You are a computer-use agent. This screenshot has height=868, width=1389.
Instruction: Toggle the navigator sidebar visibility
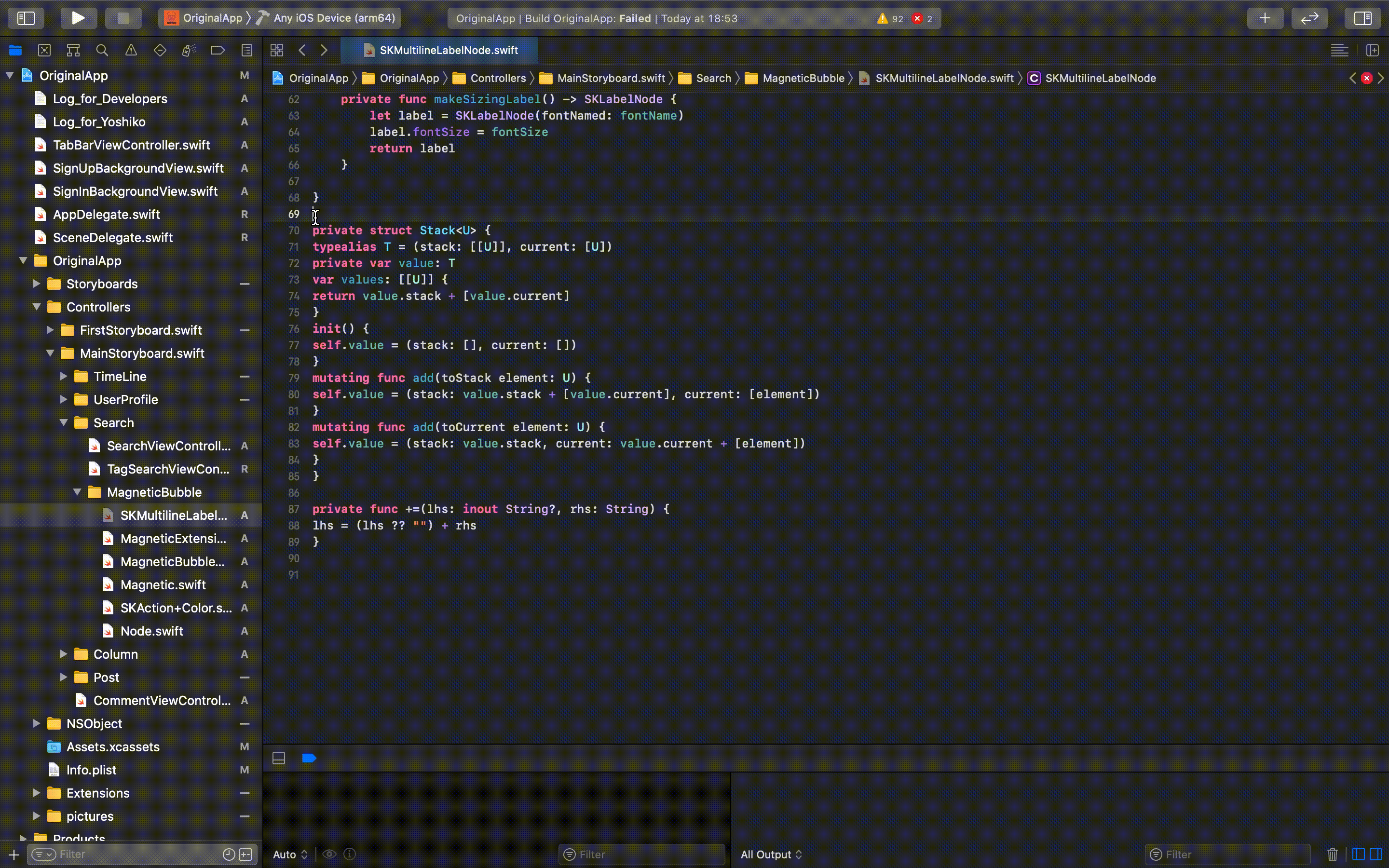click(26, 18)
